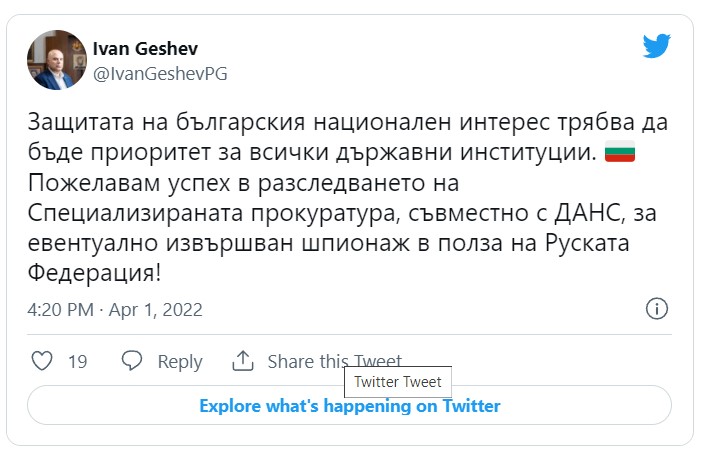Viewport: 717px width, 458px height.
Task: Click the like count 19
Action: (x=78, y=362)
